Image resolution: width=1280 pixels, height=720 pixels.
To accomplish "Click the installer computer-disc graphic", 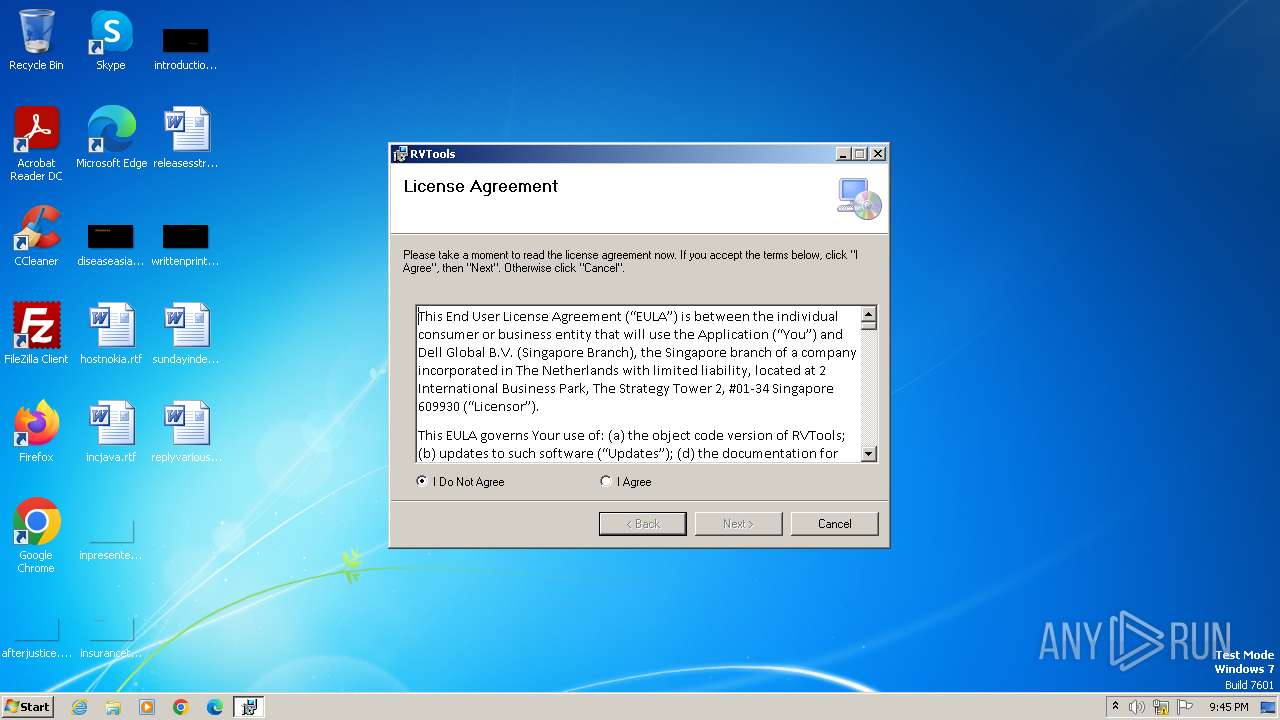I will [x=859, y=198].
